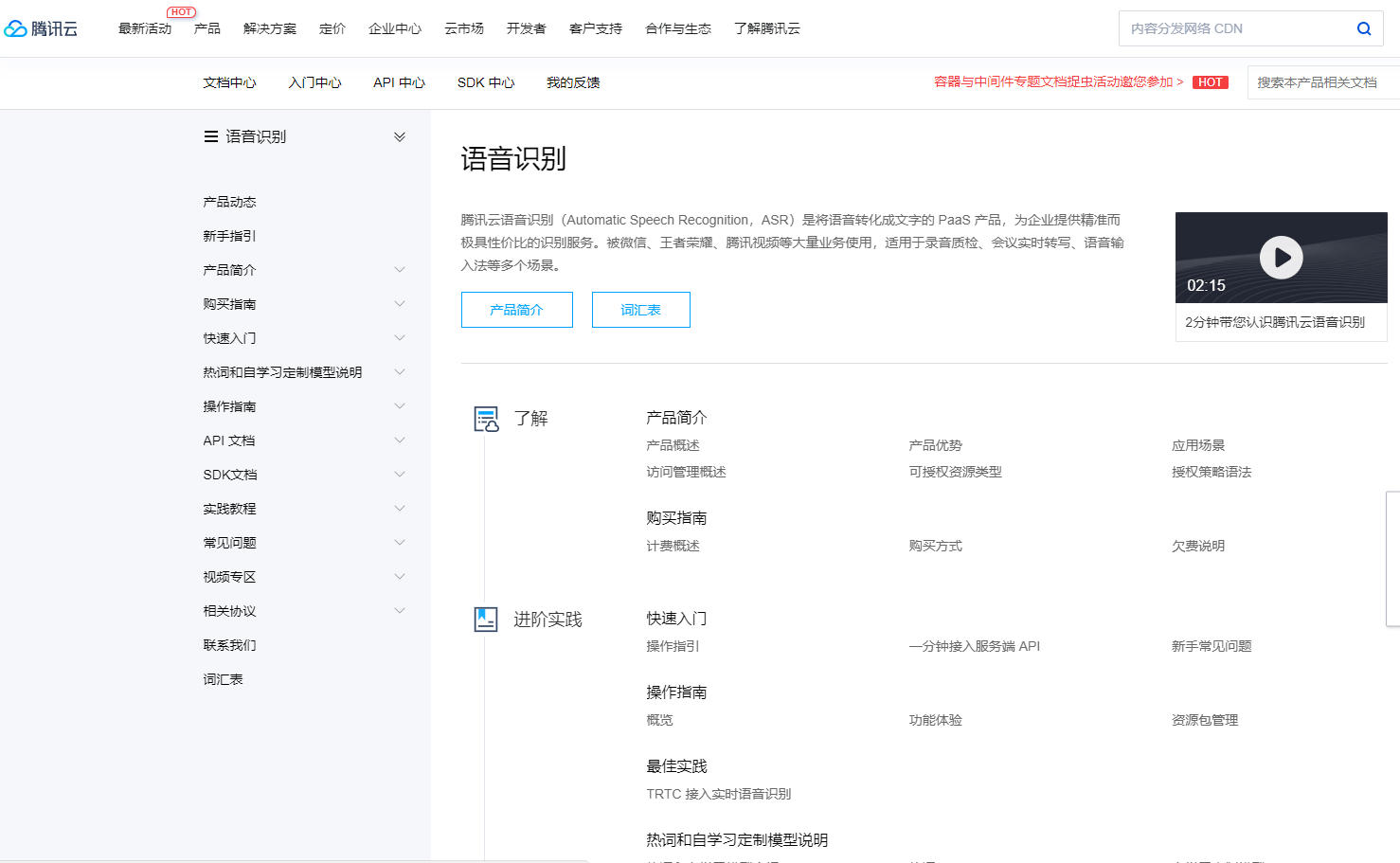Open 解决方案 in top navigation
Image resolution: width=1400 pixels, height=863 pixels.
[270, 28]
